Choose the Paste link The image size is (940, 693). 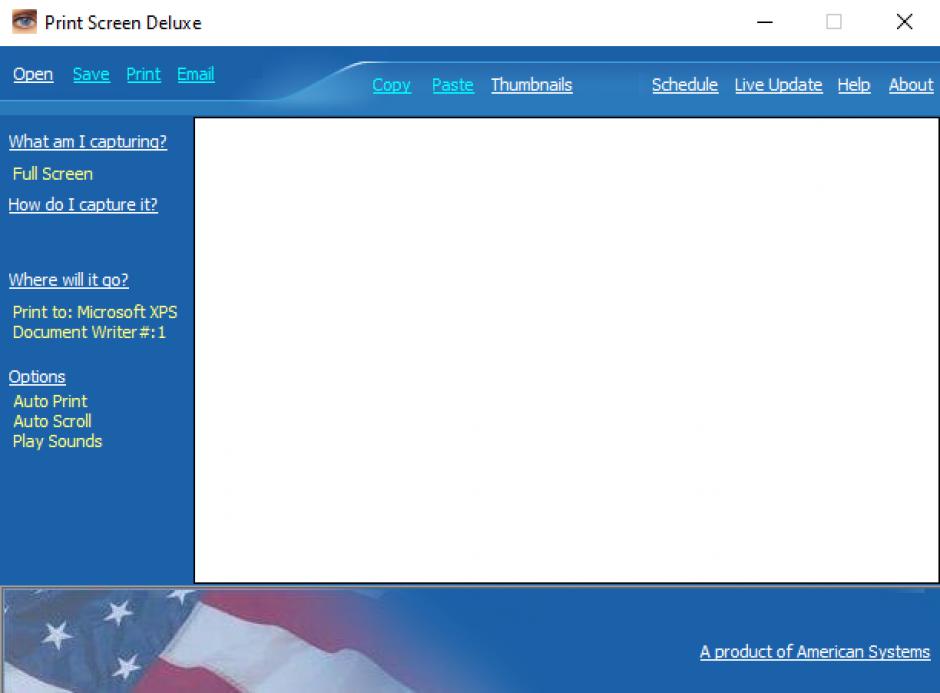(453, 85)
